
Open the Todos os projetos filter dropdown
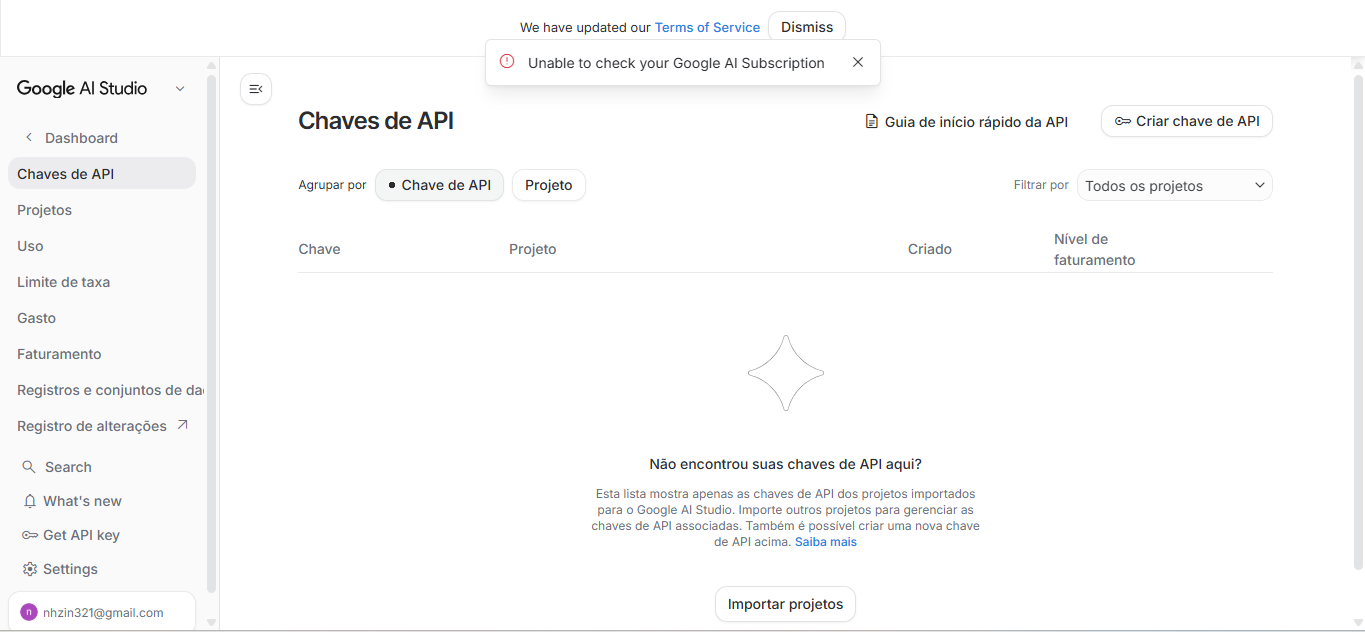(1174, 185)
